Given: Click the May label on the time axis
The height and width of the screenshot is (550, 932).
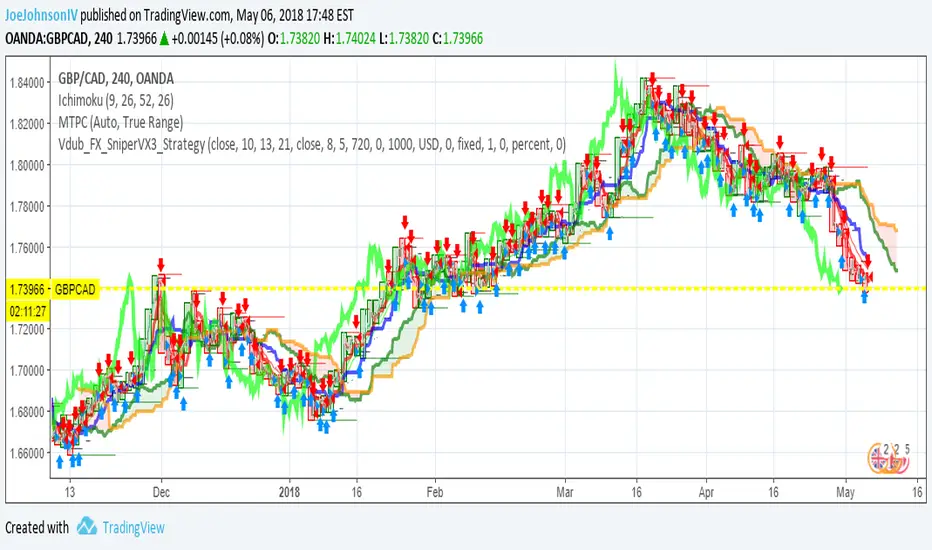Looking at the screenshot, I should (x=845, y=492).
